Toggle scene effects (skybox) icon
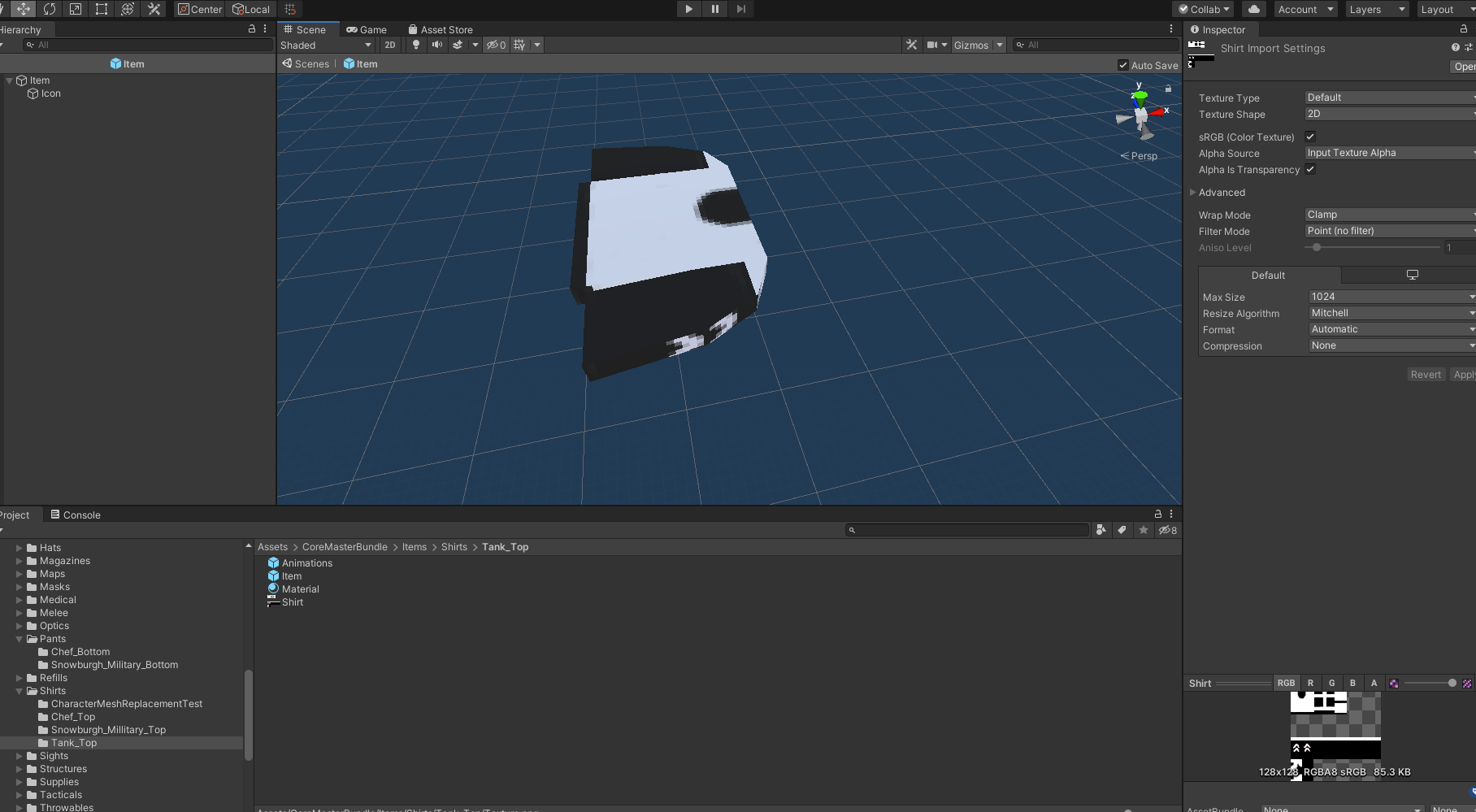The height and width of the screenshot is (812, 1476). [458, 45]
